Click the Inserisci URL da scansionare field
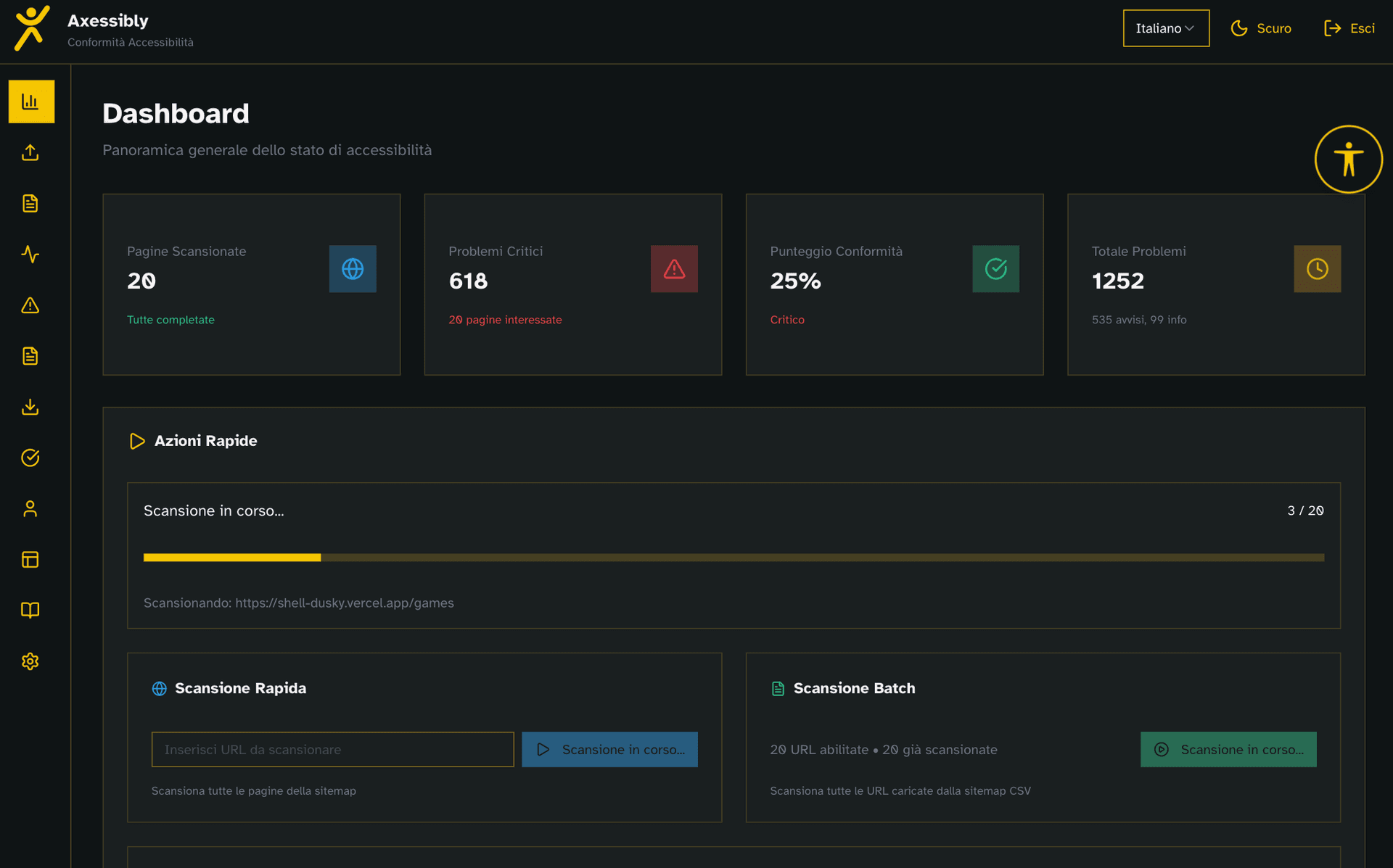 (332, 749)
